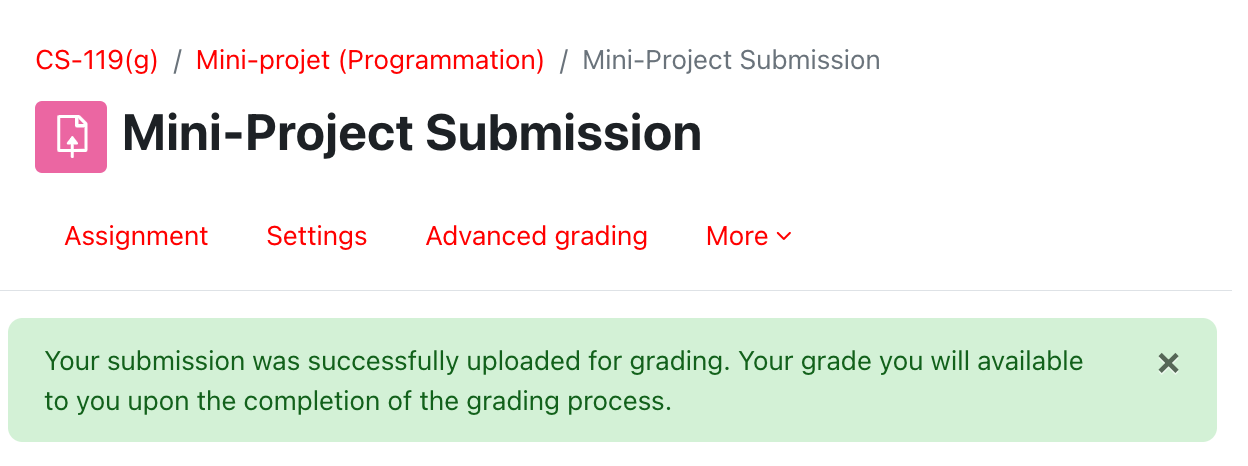Open Mini-projet (Programmation) breadcrumb link
This screenshot has width=1248, height=466.
370,60
